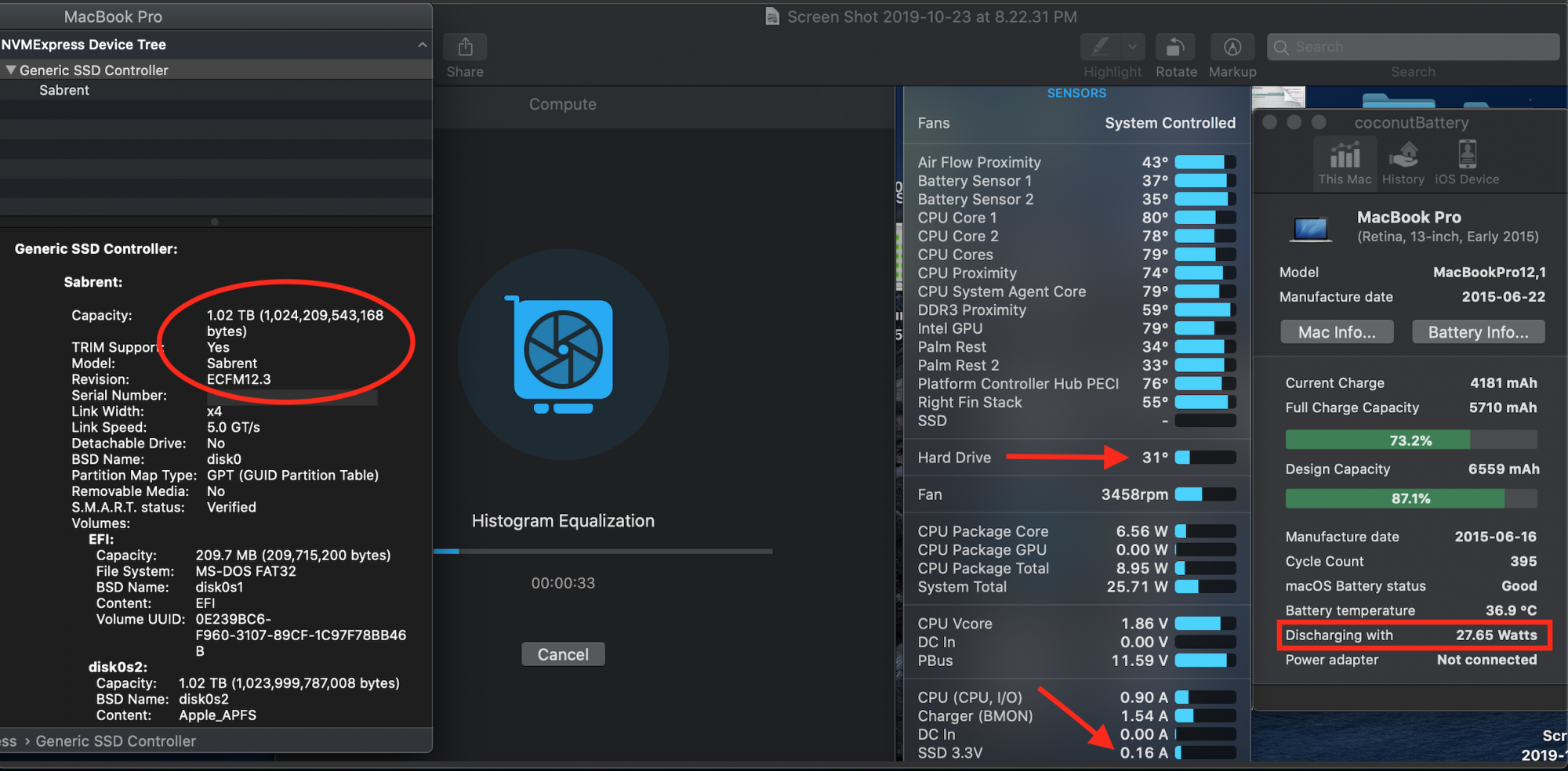Viewport: 1568px width, 771px height.
Task: Click the SENSORS heading
Action: pos(1076,93)
